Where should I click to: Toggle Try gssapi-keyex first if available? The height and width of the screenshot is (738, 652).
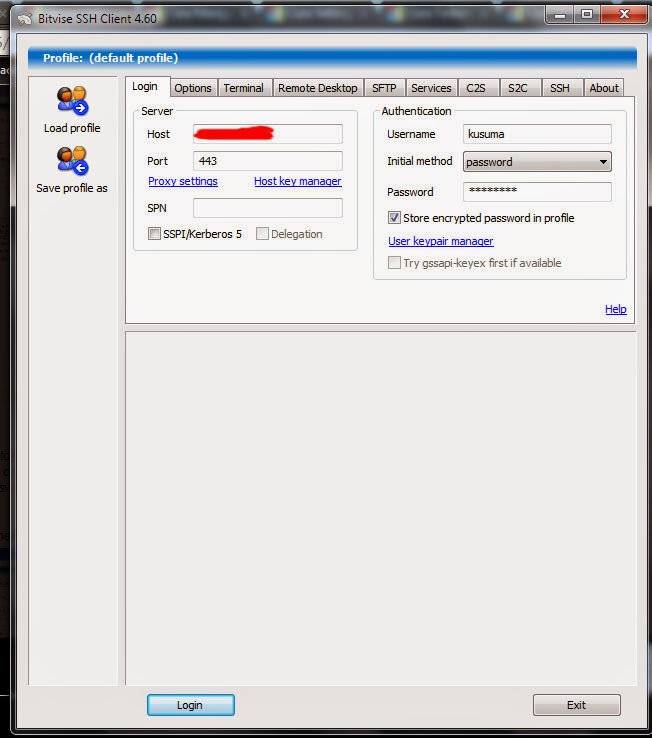(x=394, y=263)
